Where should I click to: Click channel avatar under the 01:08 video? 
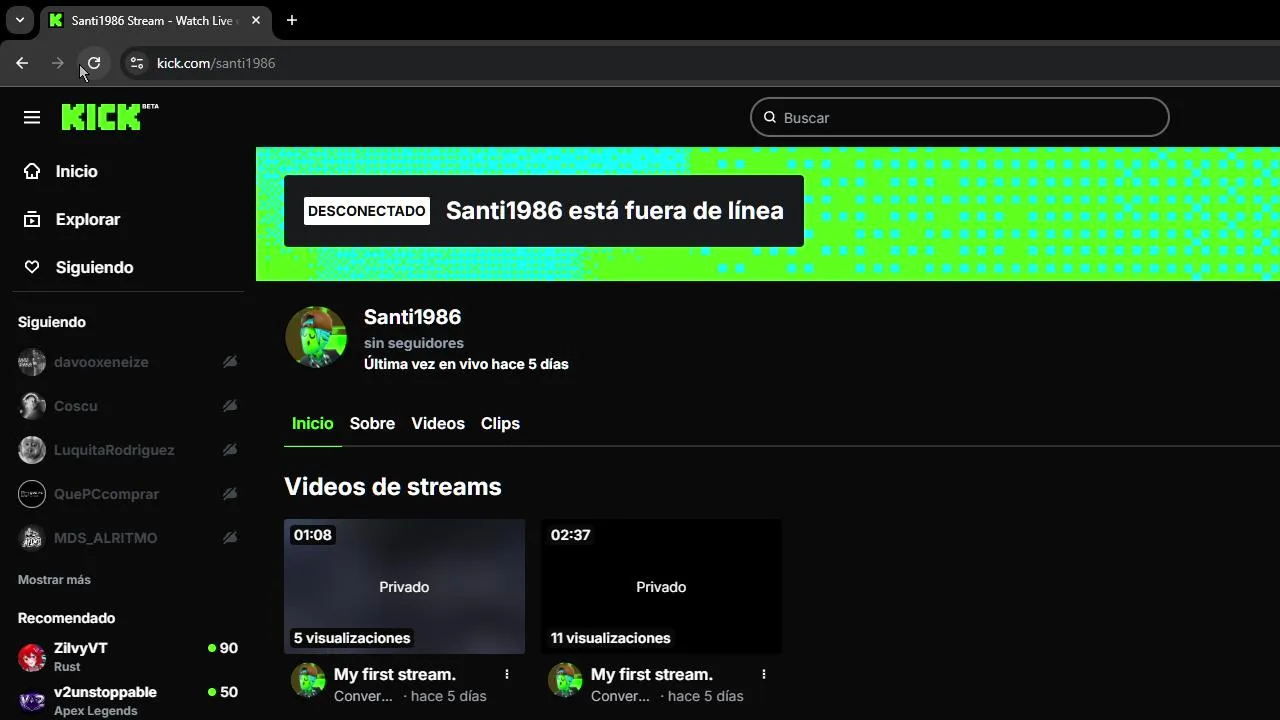click(308, 680)
